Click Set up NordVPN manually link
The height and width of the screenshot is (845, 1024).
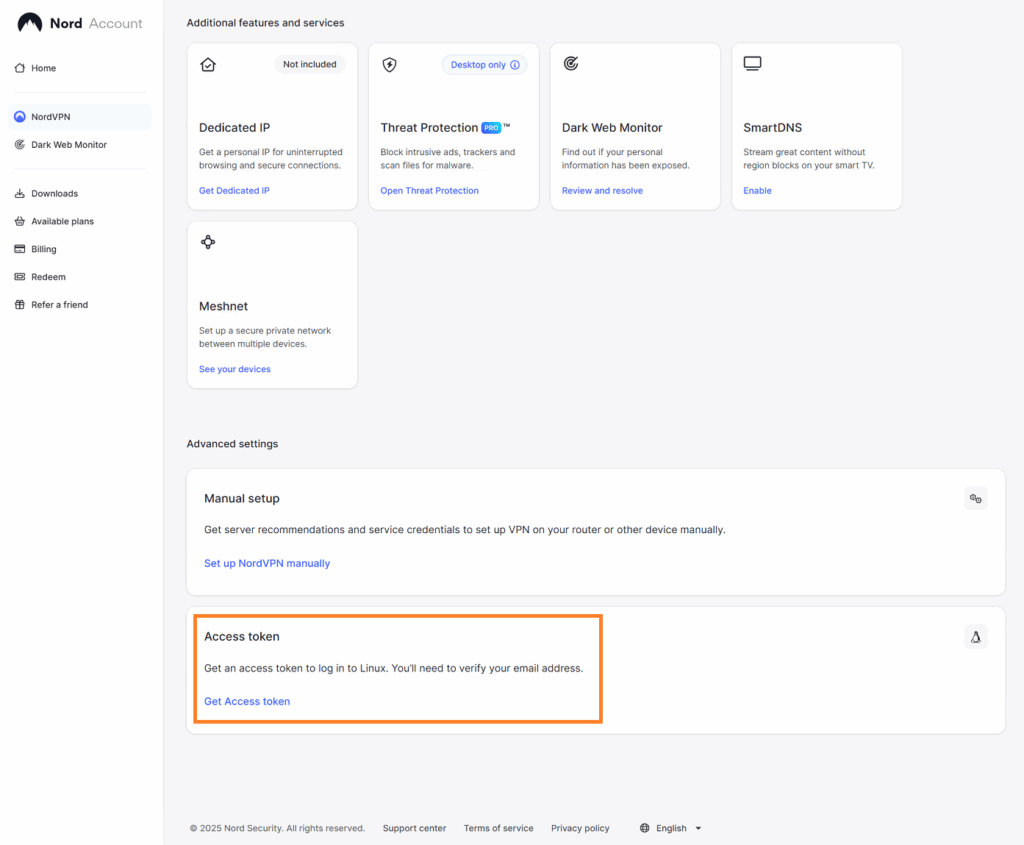tap(267, 563)
